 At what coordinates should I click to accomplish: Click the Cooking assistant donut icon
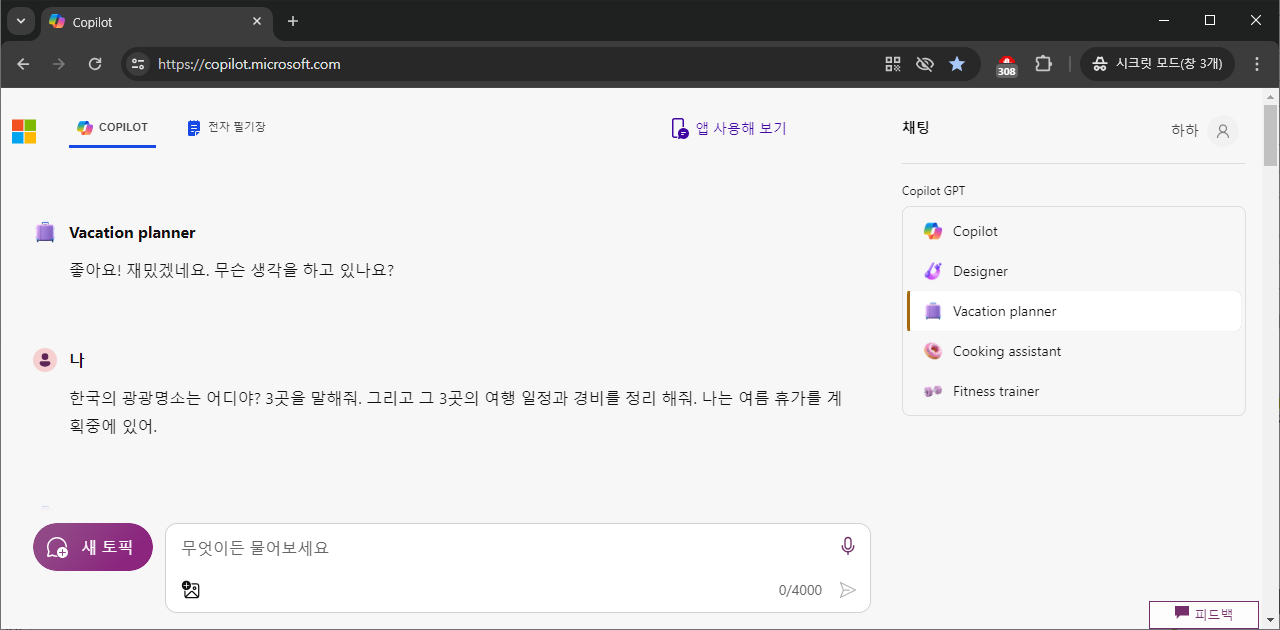click(x=933, y=351)
